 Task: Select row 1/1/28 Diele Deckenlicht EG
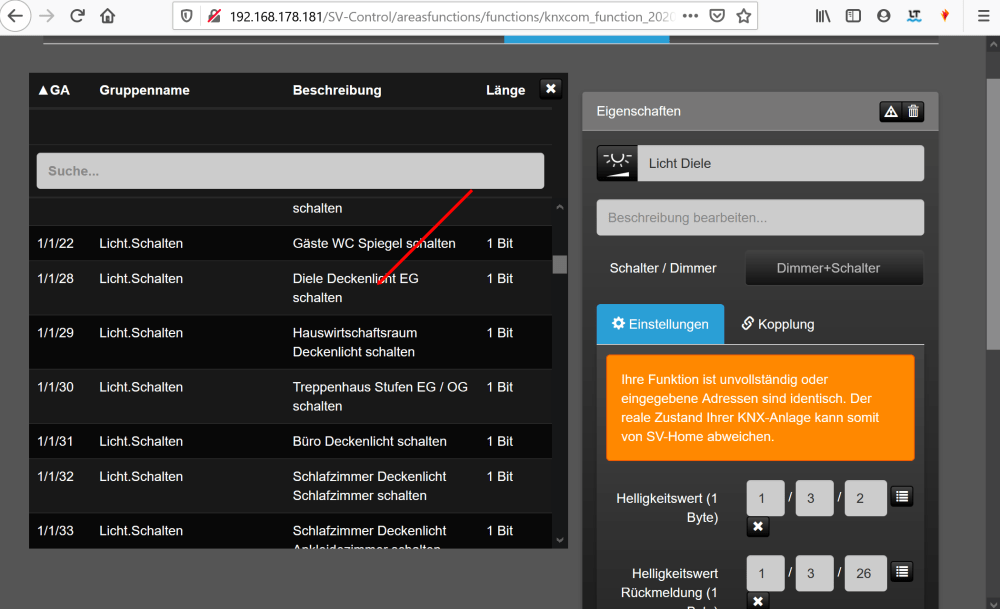tap(290, 288)
